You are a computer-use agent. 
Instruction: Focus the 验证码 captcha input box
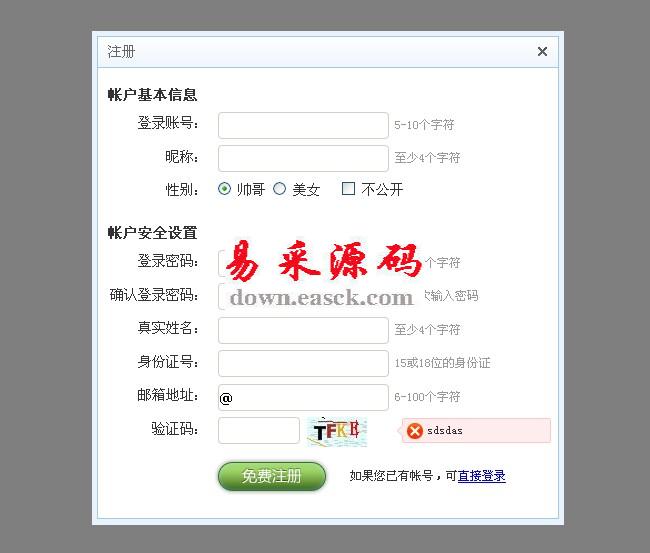[x=259, y=431]
